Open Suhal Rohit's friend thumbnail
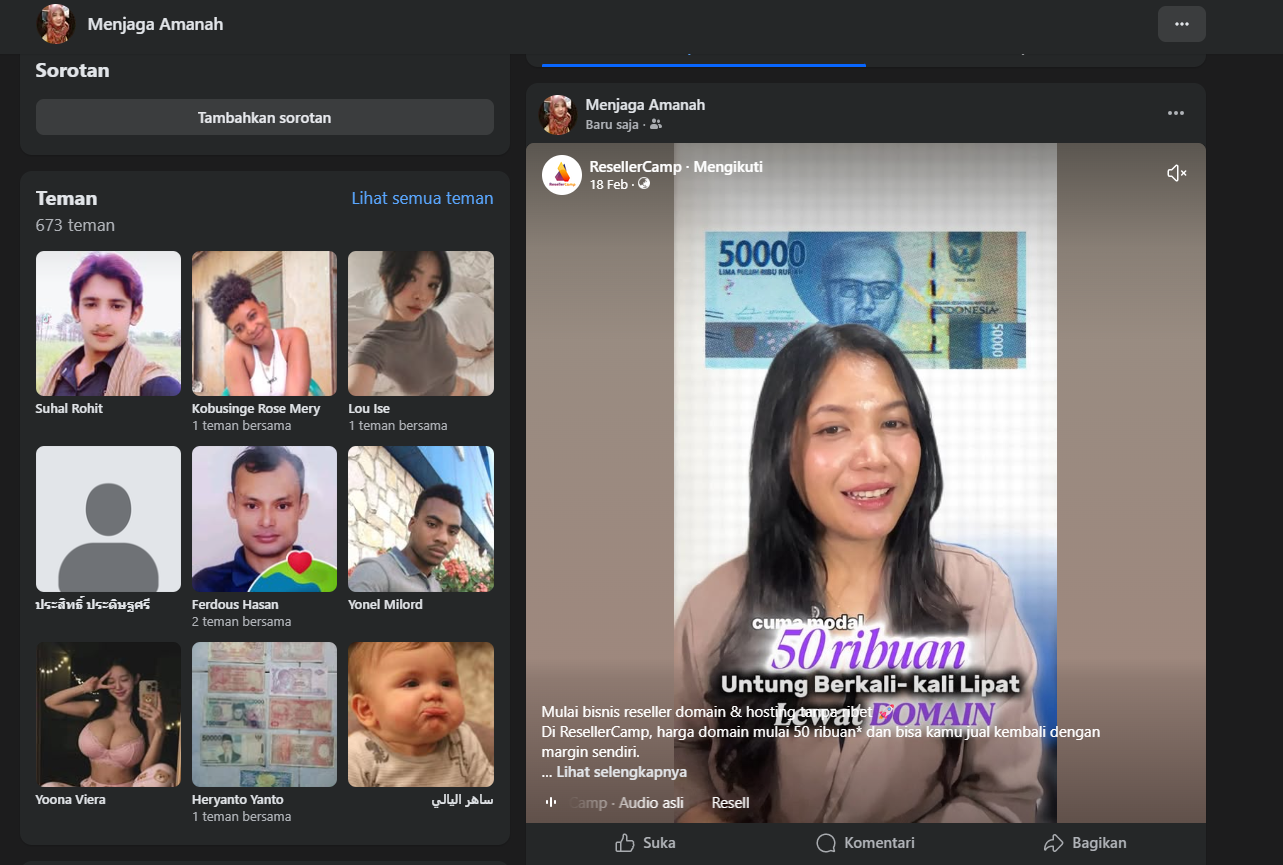 pyautogui.click(x=108, y=323)
